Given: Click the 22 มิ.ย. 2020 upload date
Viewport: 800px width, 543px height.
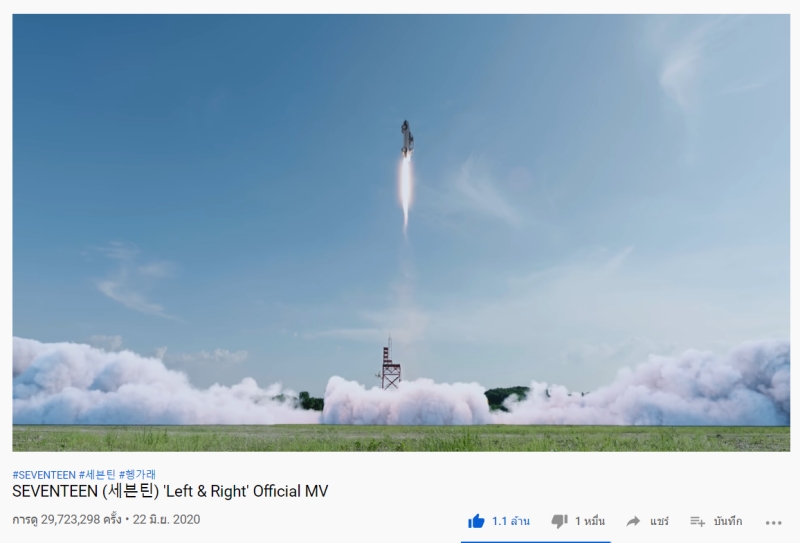Looking at the screenshot, I should pyautogui.click(x=166, y=520).
